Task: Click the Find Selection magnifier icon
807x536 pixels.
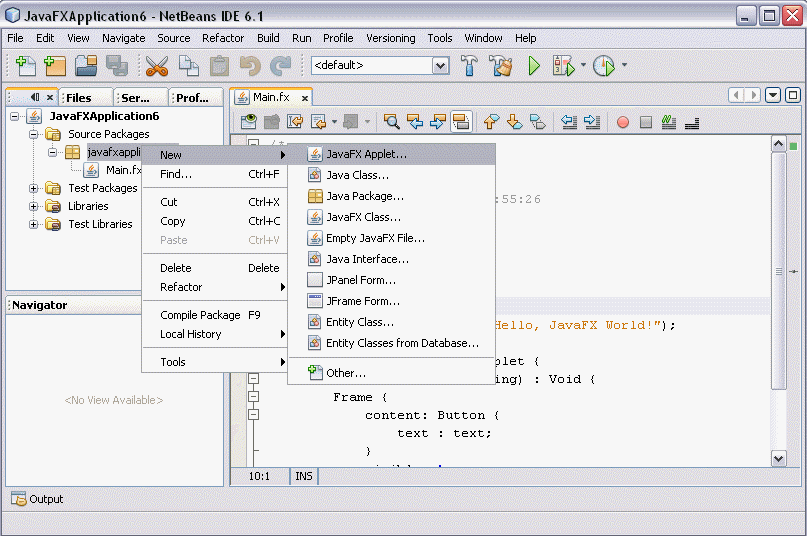Action: pos(391,122)
